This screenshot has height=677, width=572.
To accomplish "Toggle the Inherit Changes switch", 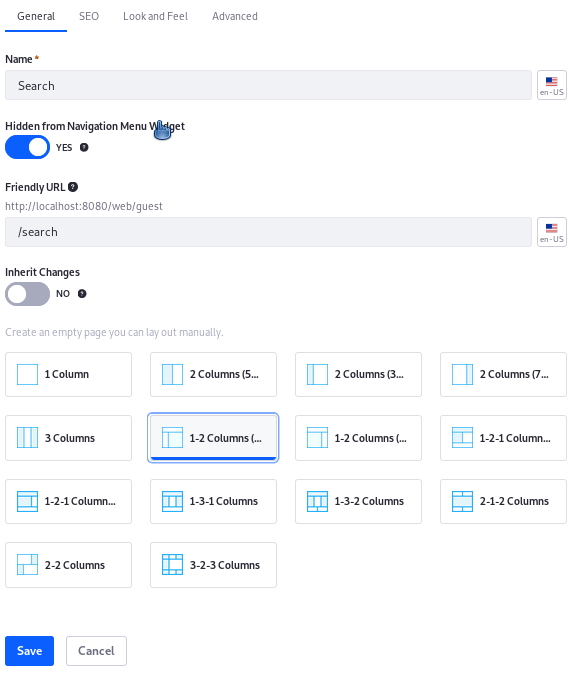I will 27,294.
